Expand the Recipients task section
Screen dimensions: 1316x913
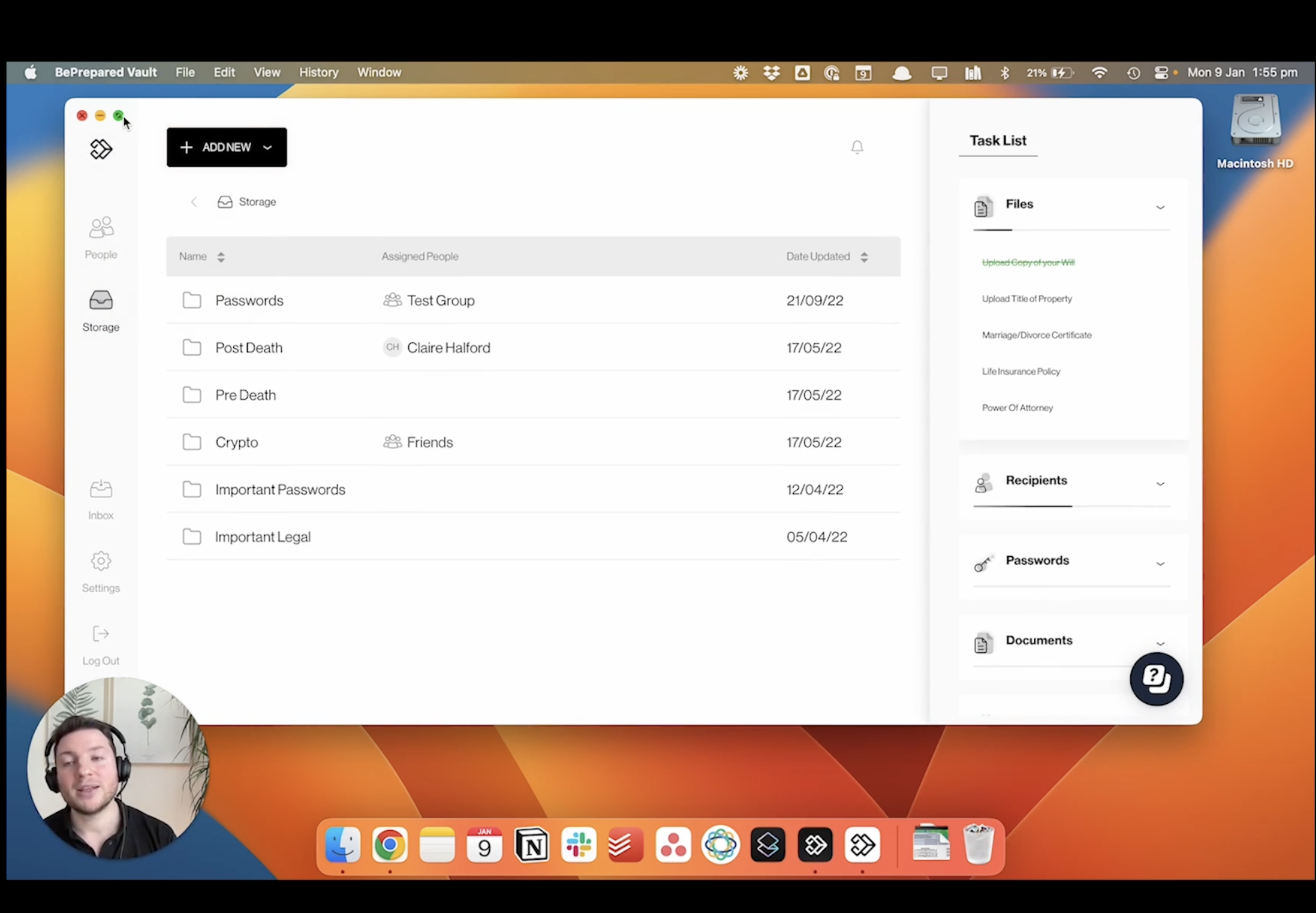tap(1160, 483)
